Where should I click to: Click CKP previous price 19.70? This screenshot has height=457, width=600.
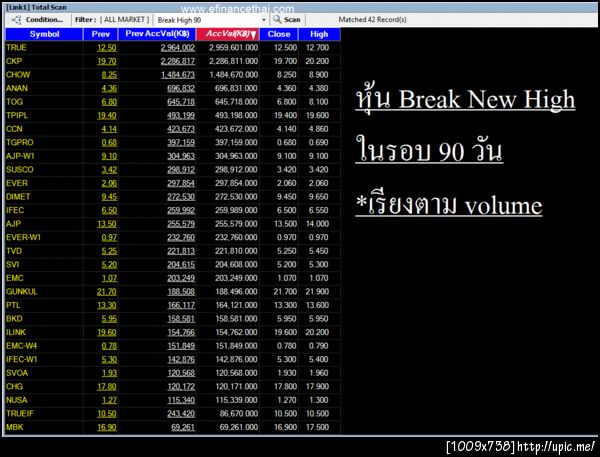pyautogui.click(x=107, y=61)
